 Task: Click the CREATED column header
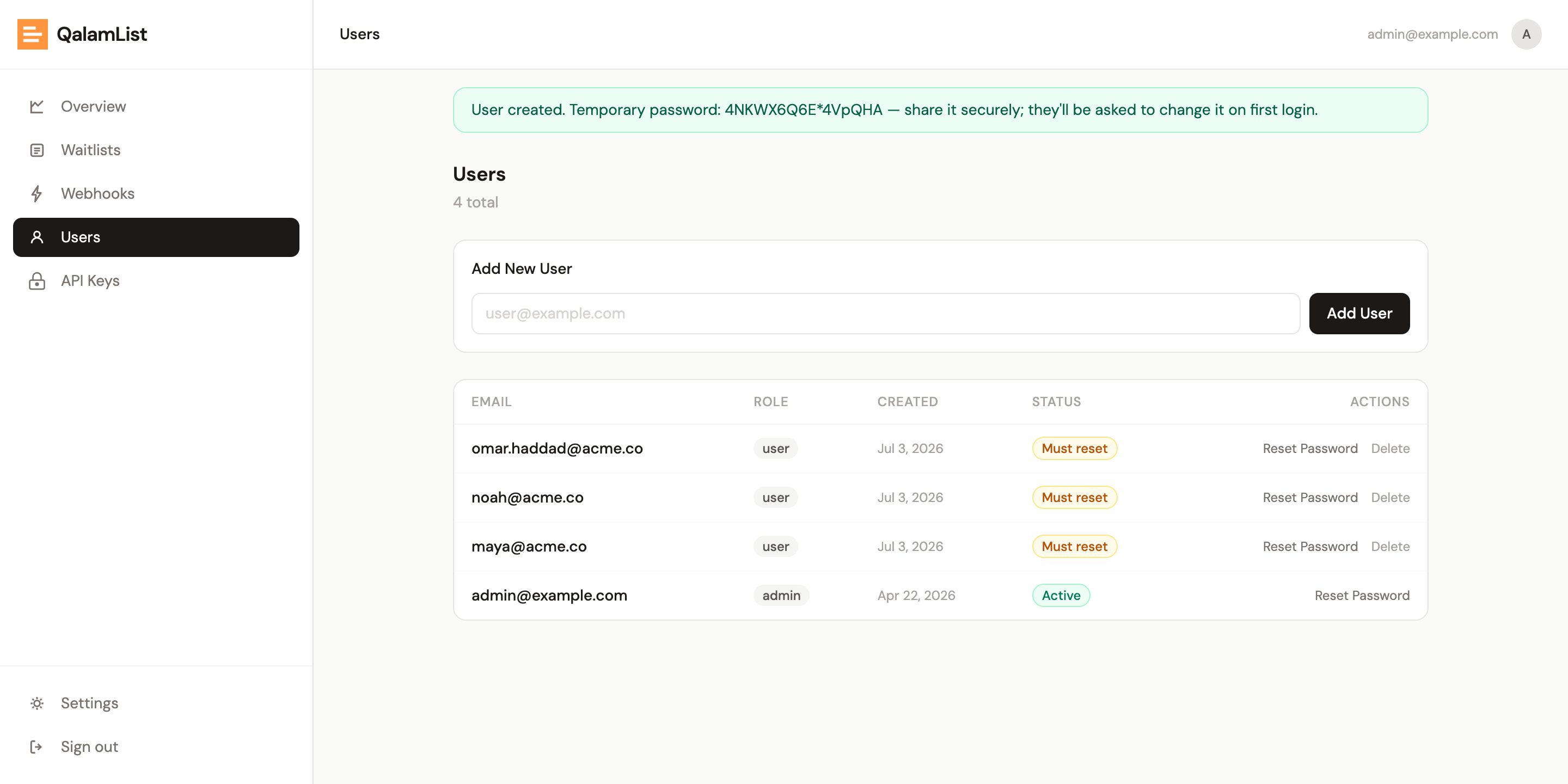click(x=908, y=402)
